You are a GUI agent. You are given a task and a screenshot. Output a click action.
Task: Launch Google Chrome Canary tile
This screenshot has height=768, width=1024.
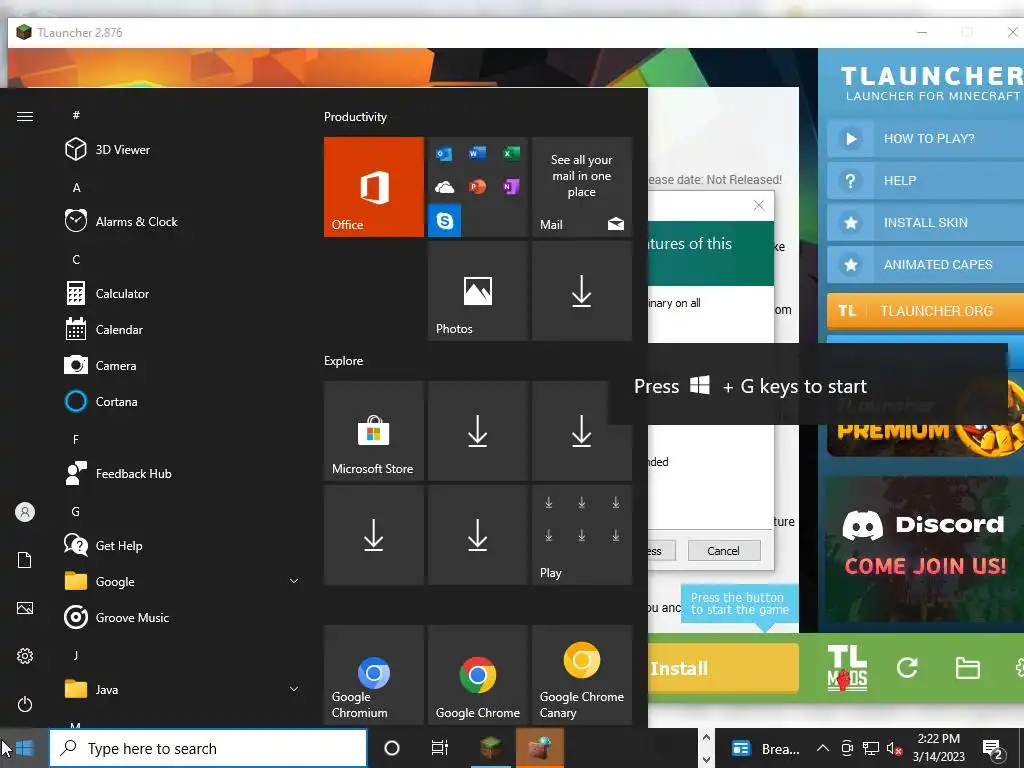(582, 675)
